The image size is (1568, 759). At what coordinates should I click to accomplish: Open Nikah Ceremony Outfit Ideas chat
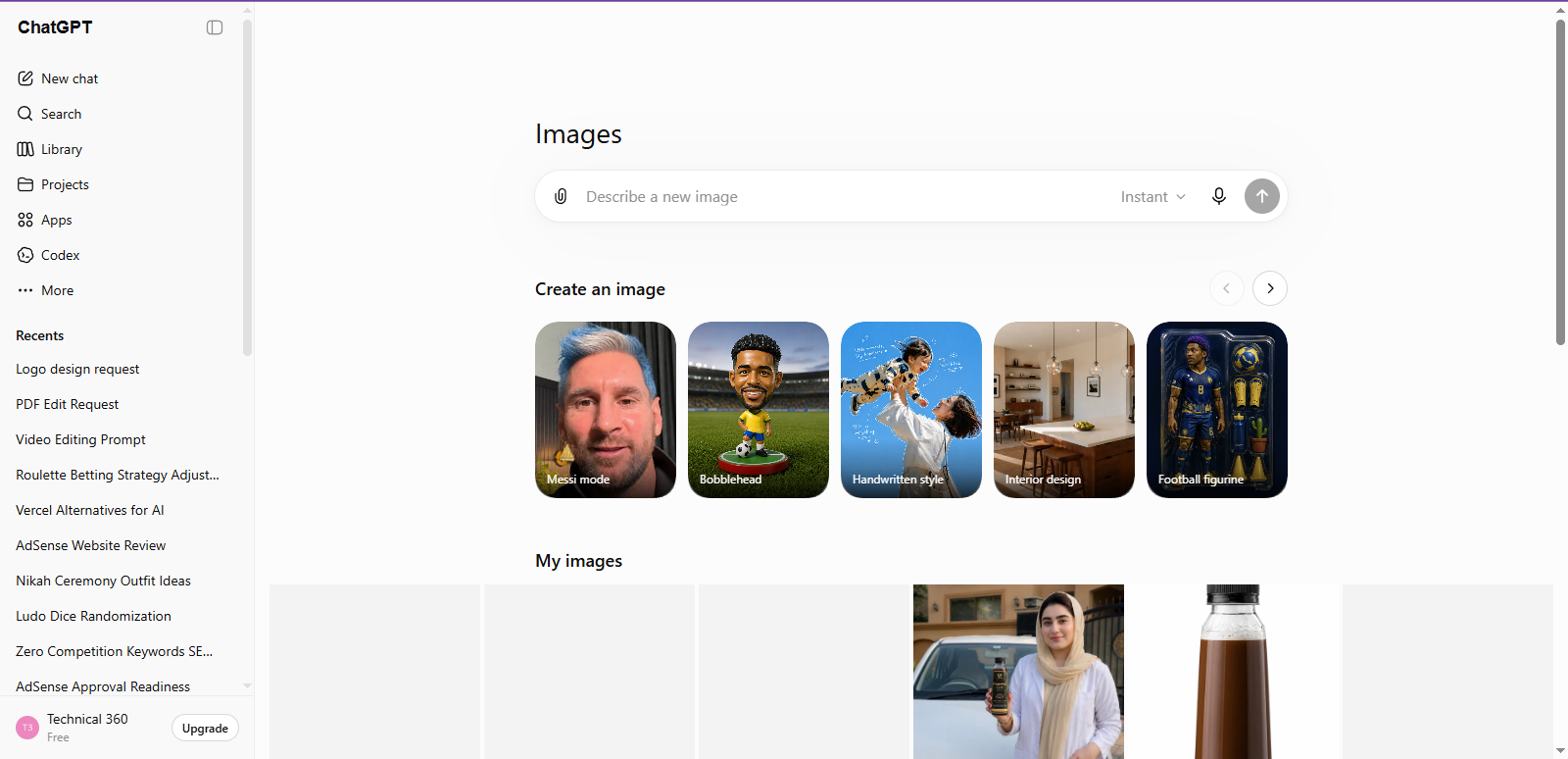coord(122,581)
